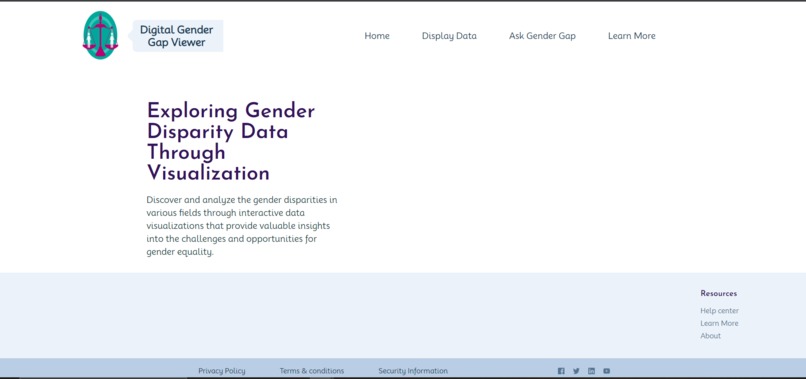Follow the footer Learn More link

point(719,323)
